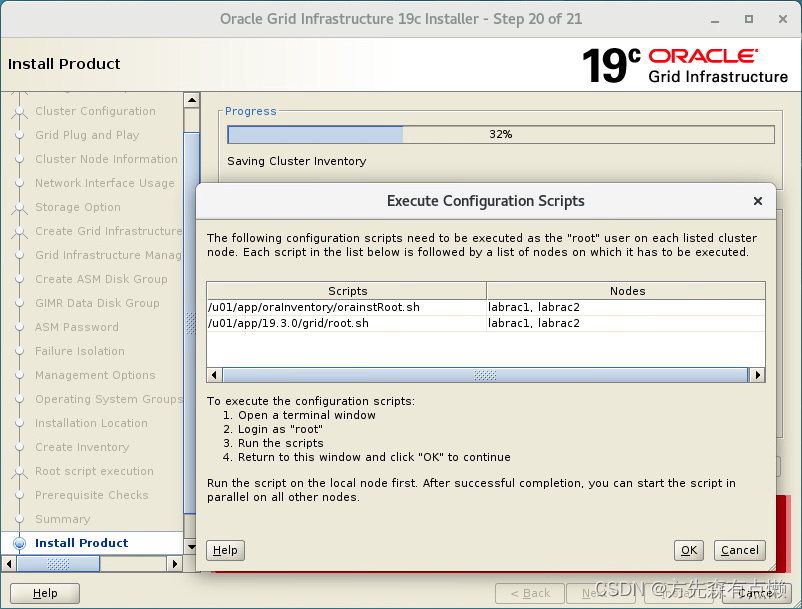Click the Back button in installer
The width and height of the screenshot is (802, 609).
tap(530, 593)
